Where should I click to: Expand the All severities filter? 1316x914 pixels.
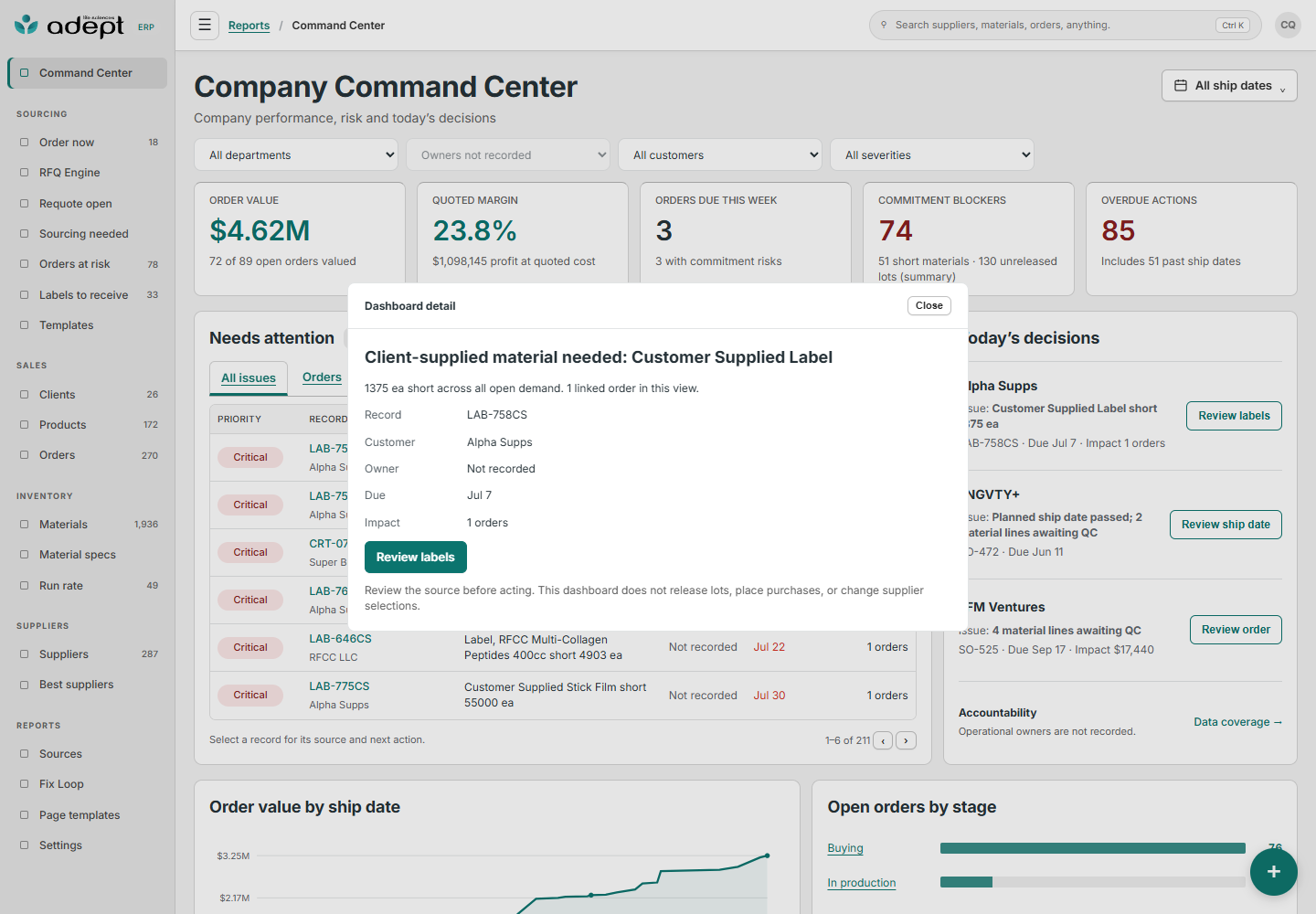click(x=932, y=154)
